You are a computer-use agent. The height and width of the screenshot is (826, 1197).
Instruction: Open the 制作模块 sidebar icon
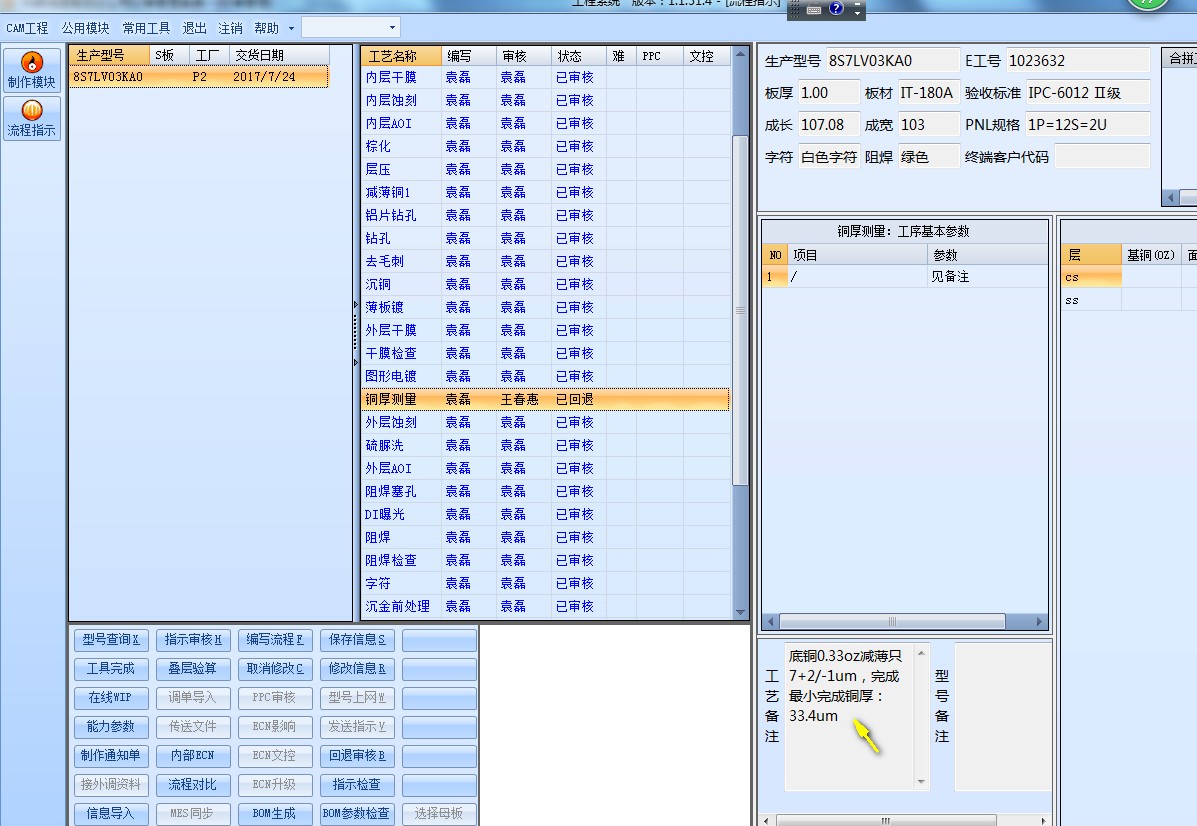coord(31,70)
